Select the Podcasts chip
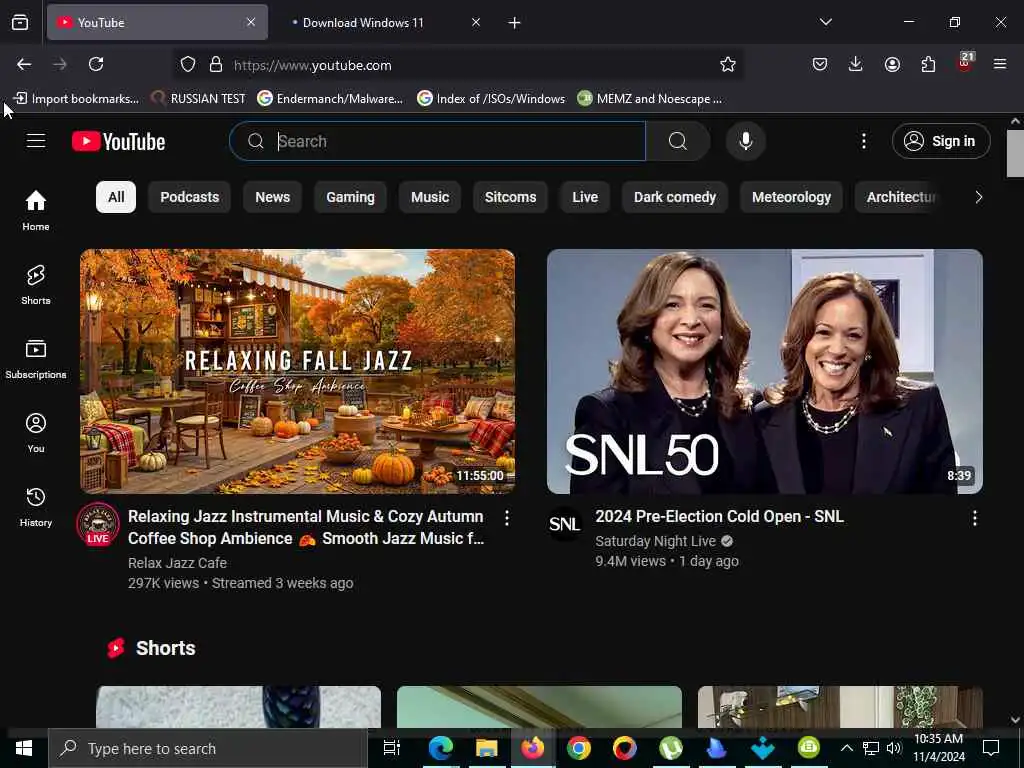Image resolution: width=1024 pixels, height=768 pixels. [189, 197]
